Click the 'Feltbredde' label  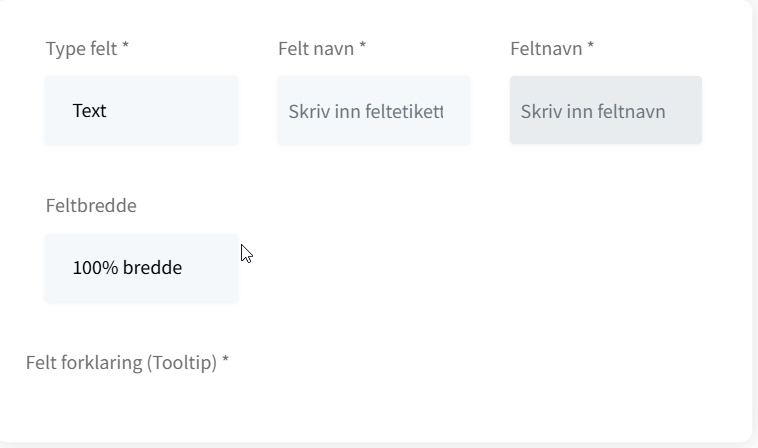[x=91, y=206]
